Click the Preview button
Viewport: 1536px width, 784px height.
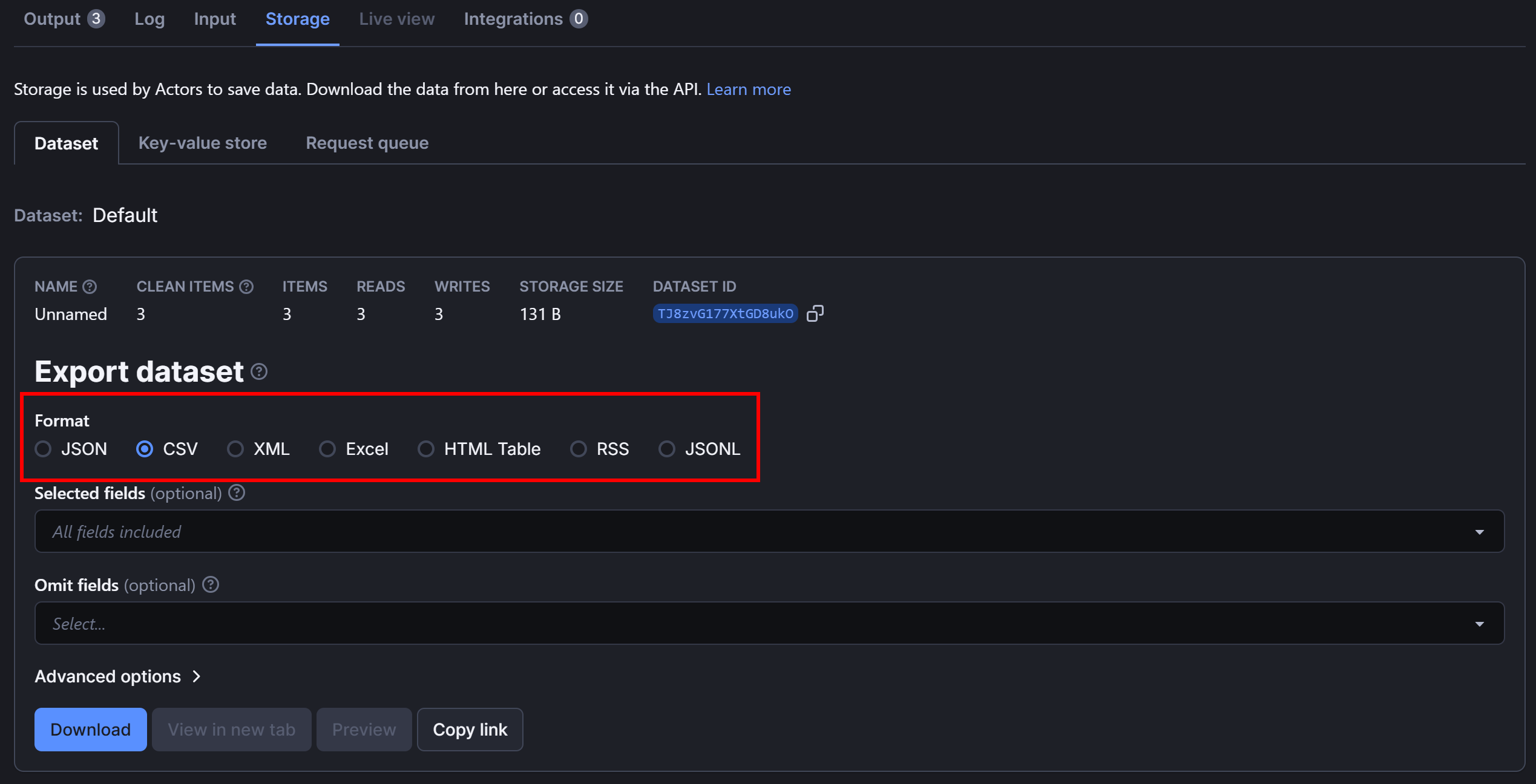(x=363, y=729)
